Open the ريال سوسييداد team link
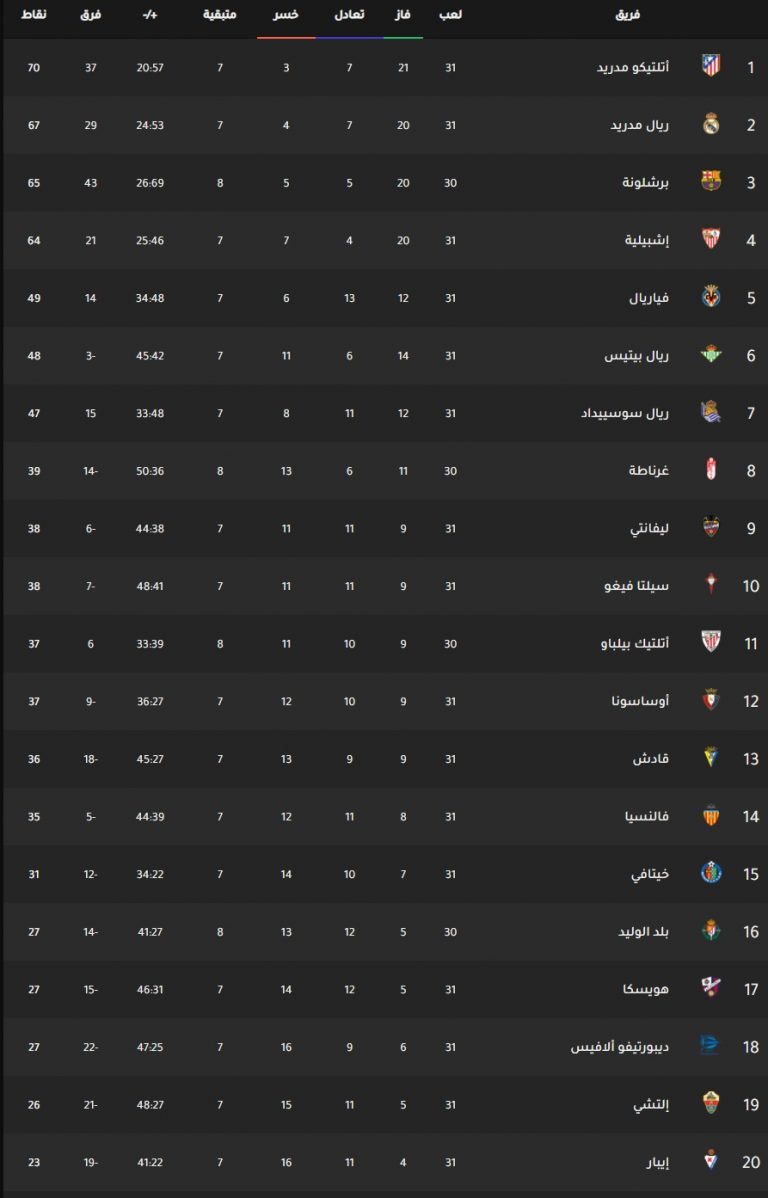 point(624,413)
